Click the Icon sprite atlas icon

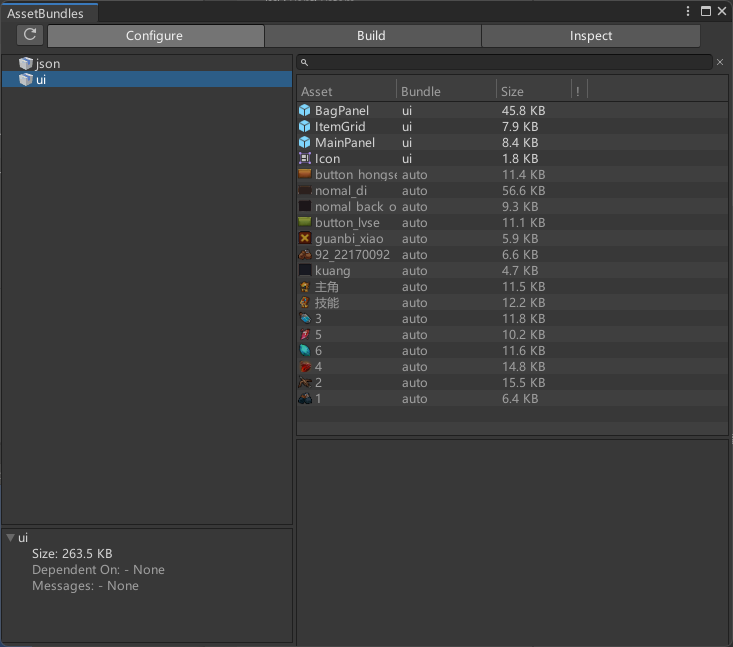tap(305, 158)
